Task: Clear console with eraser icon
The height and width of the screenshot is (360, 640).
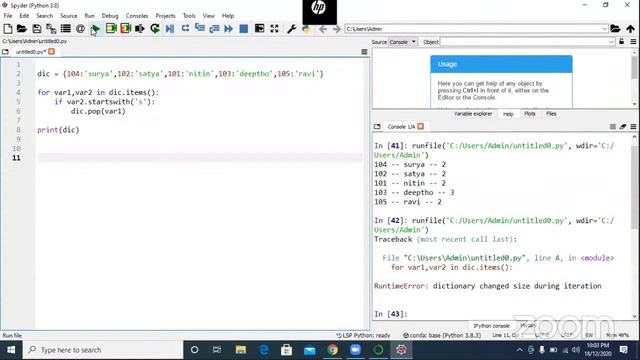Action: (623, 127)
